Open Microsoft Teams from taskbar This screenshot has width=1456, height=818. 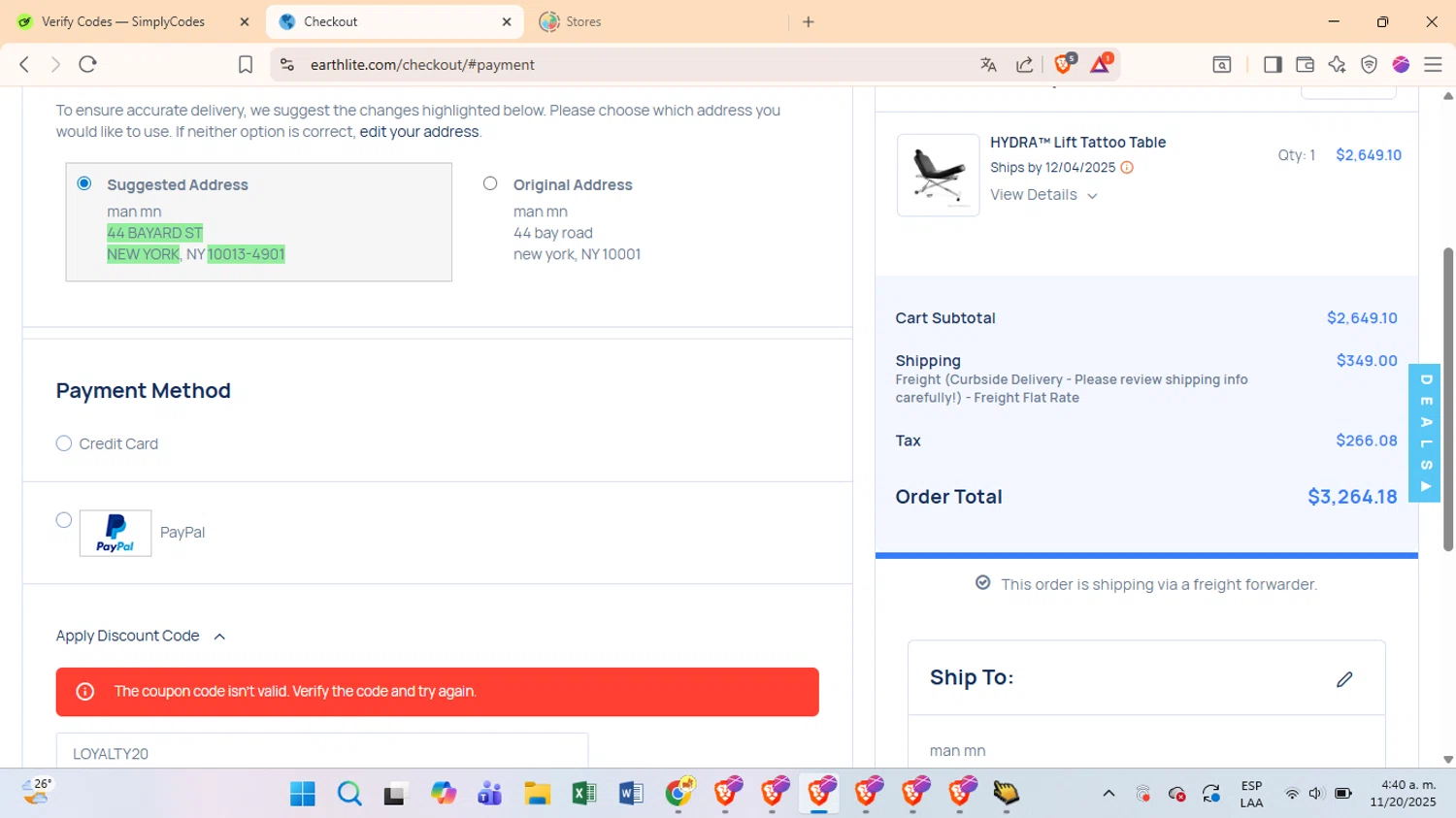(490, 794)
